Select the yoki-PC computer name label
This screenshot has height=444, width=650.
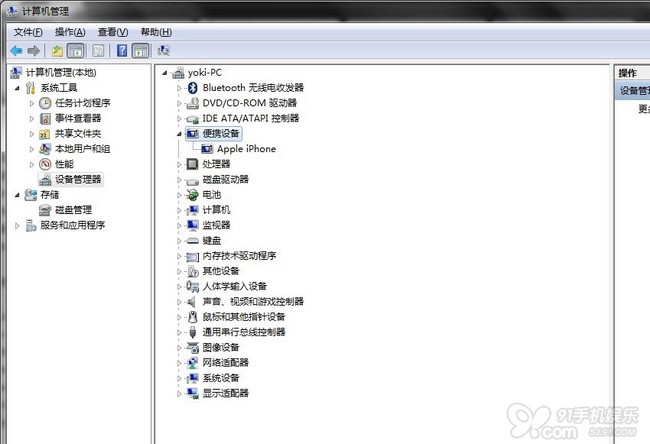(x=204, y=73)
